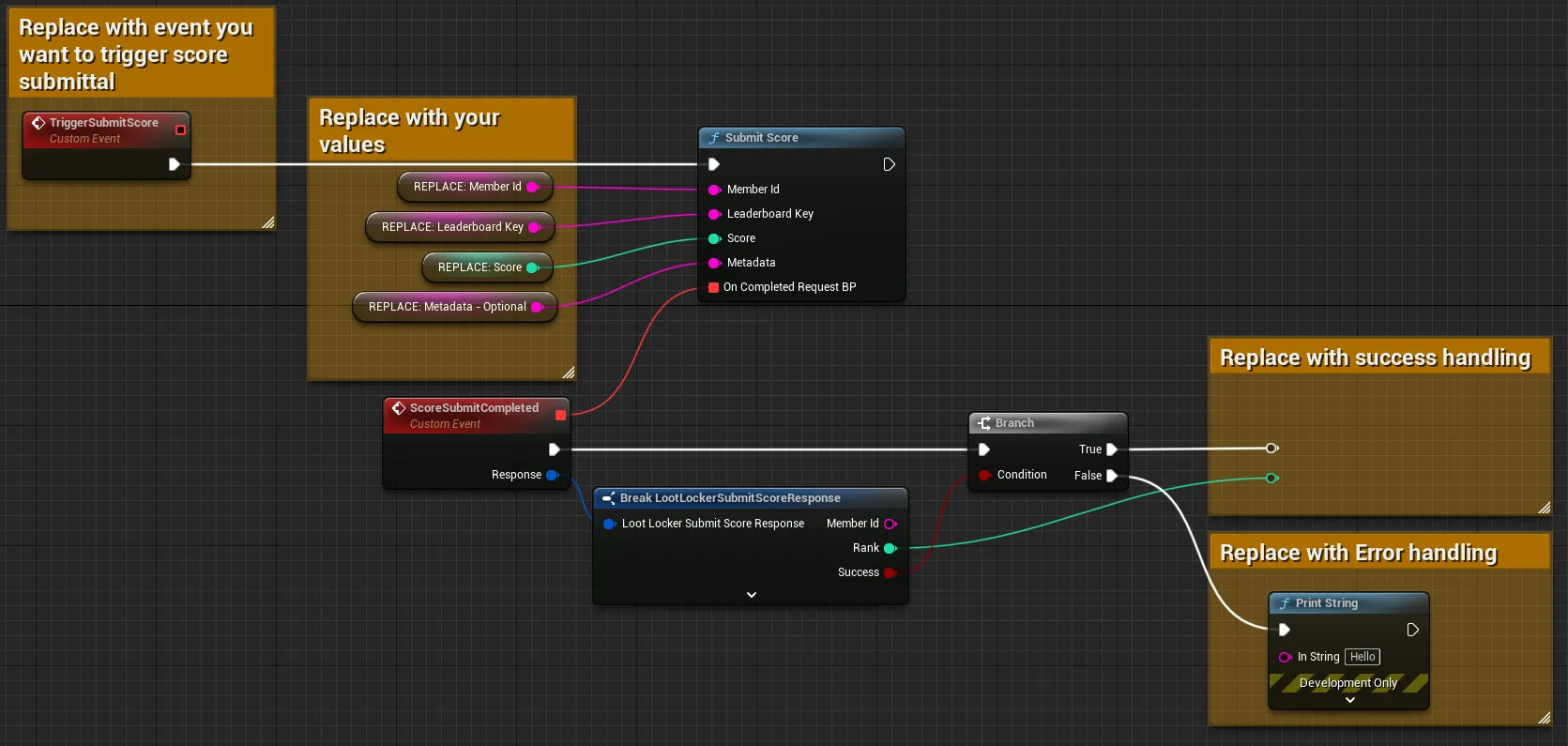Click the Print String execution output pin
Screen dimensions: 1568x746
1412,630
